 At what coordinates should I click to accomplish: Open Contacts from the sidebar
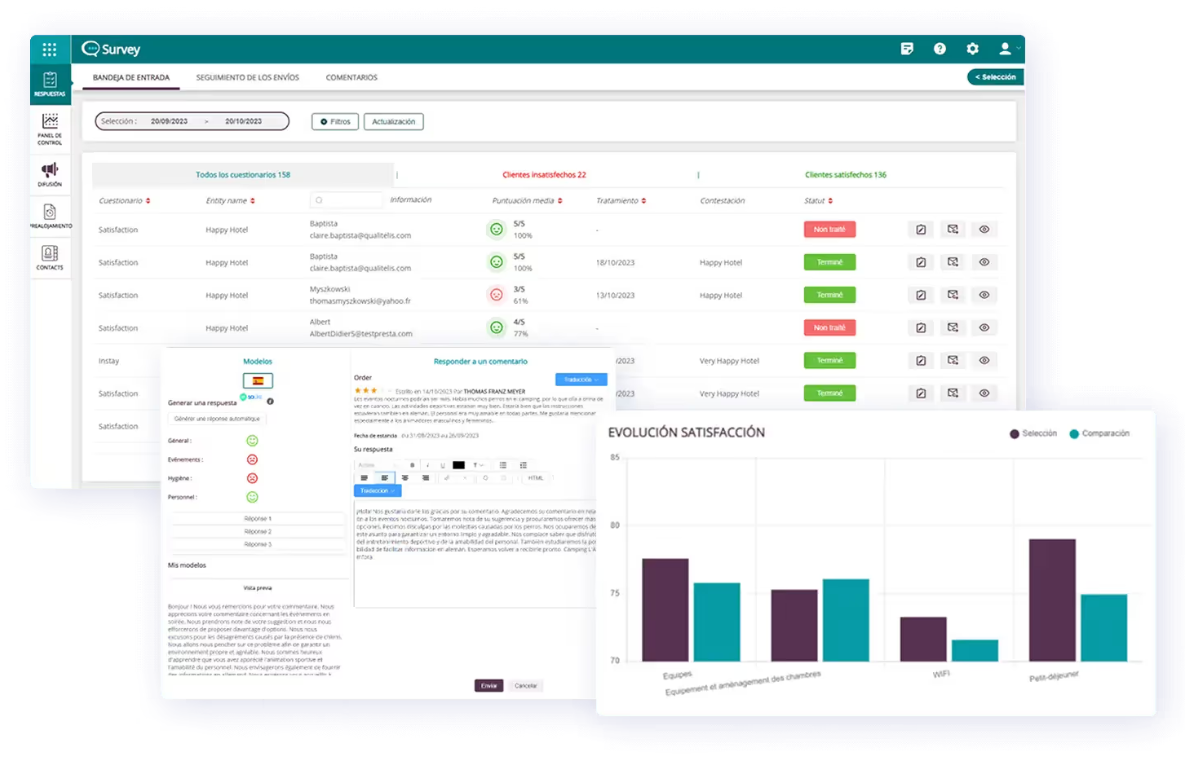(50, 258)
